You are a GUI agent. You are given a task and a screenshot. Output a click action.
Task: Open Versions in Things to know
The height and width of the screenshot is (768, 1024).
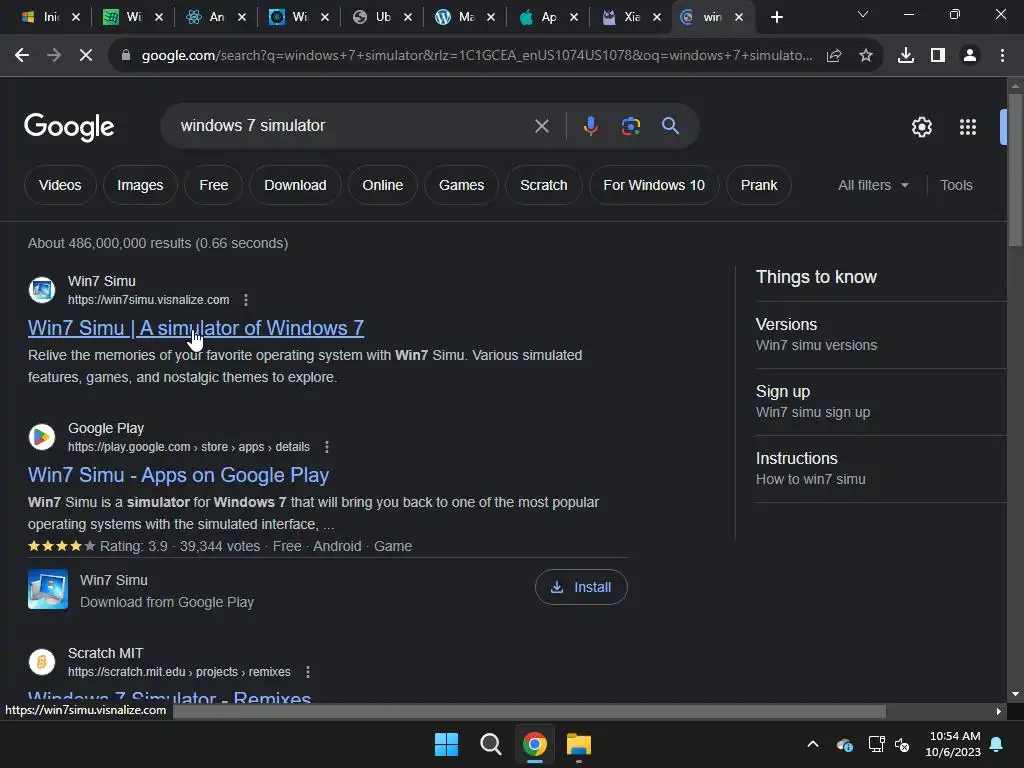pos(786,325)
